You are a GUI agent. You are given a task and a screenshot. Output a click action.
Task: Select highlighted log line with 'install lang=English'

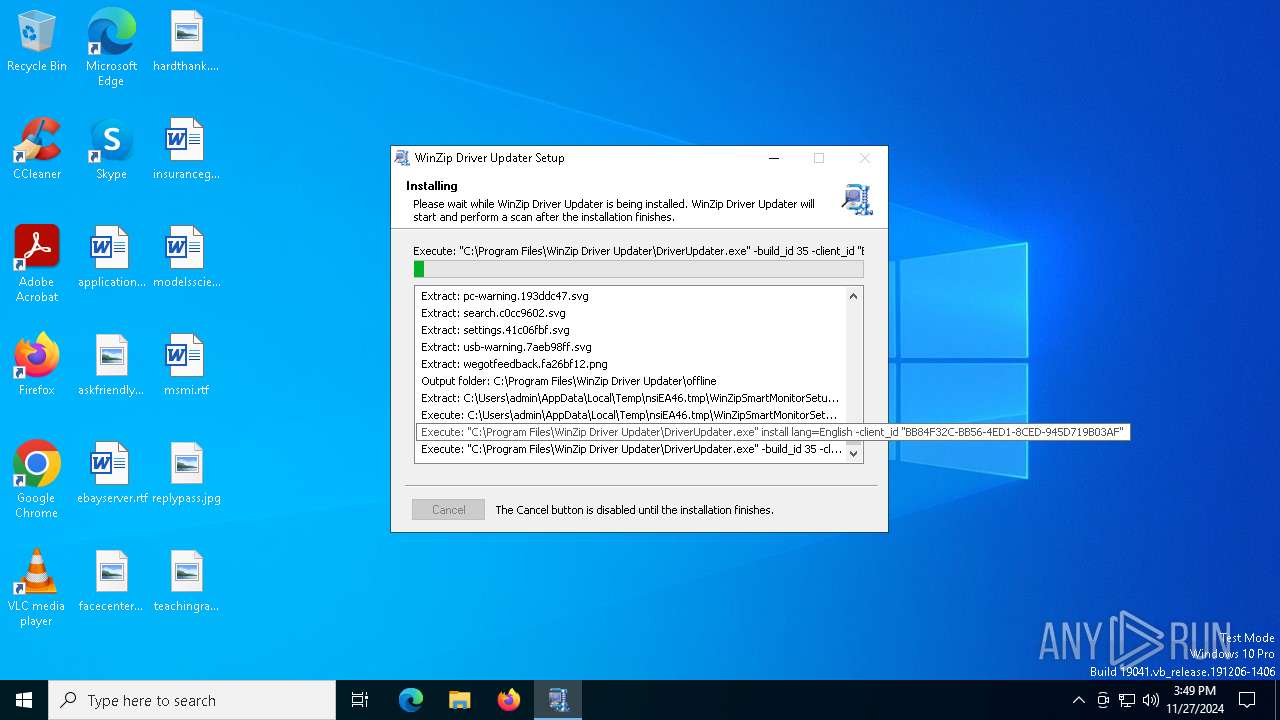(x=773, y=432)
